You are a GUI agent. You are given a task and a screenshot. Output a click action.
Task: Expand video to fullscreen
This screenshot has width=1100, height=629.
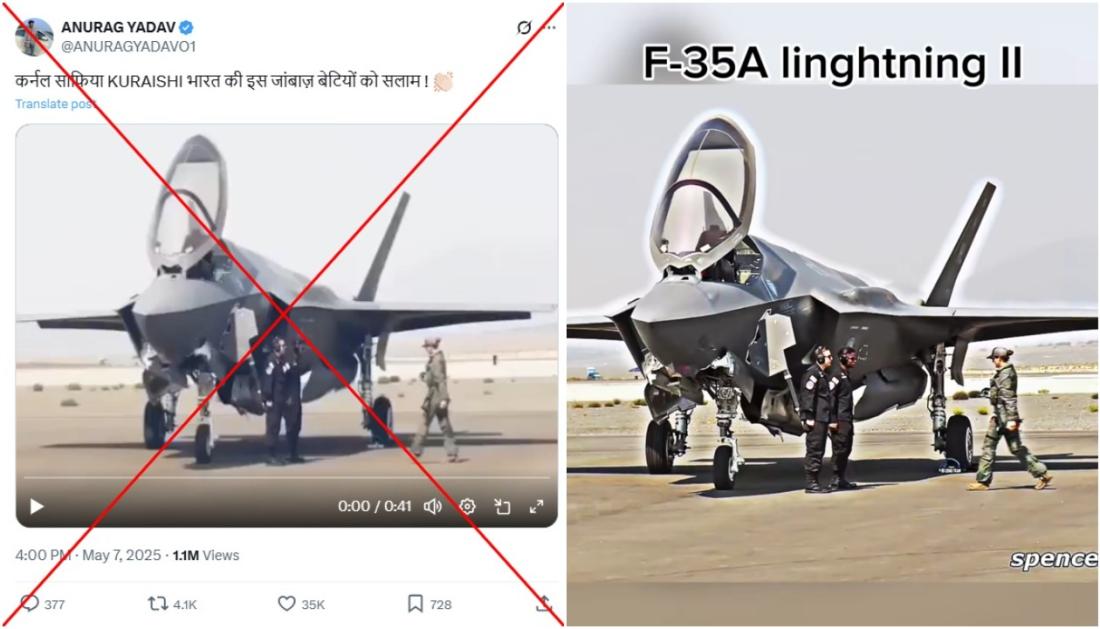tap(536, 506)
